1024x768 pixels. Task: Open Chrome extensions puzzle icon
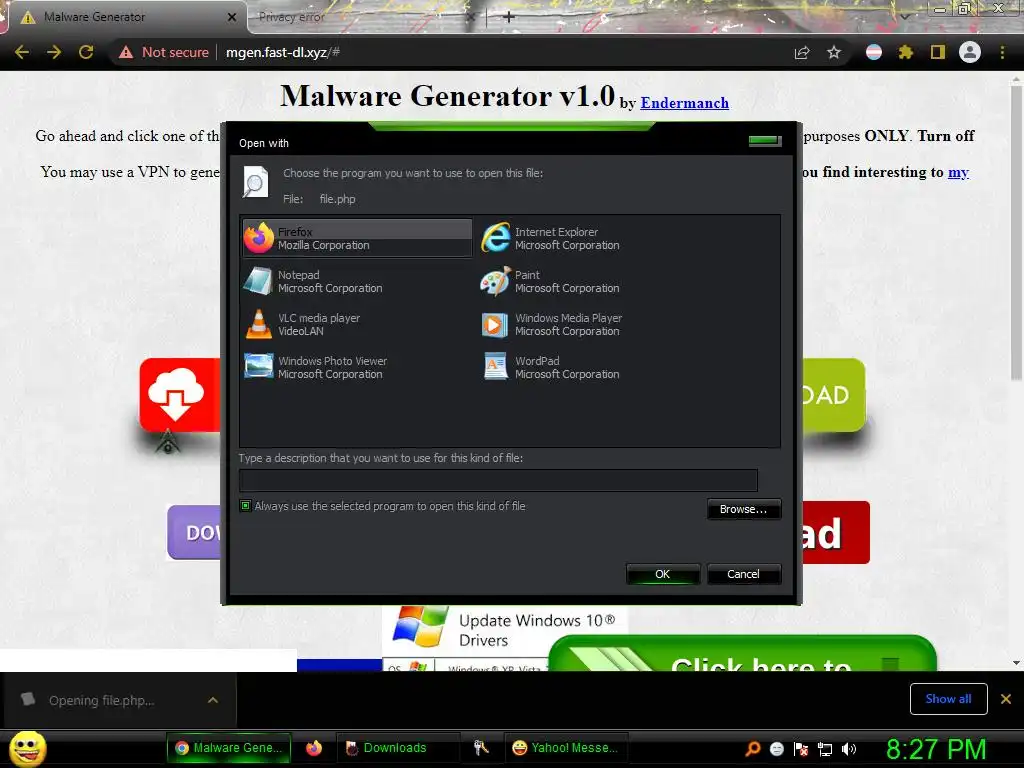906,52
